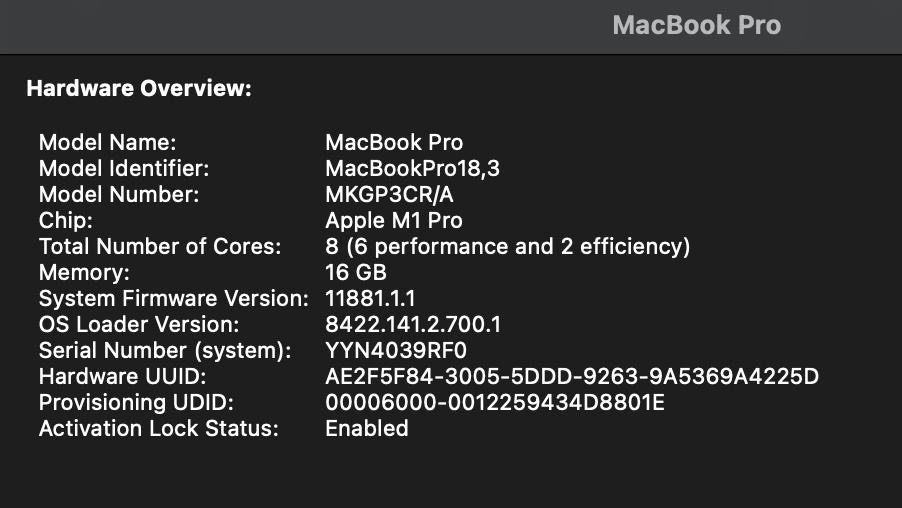Select the 8 cores performance and efficiency value
This screenshot has height=508, width=902.
pos(507,246)
